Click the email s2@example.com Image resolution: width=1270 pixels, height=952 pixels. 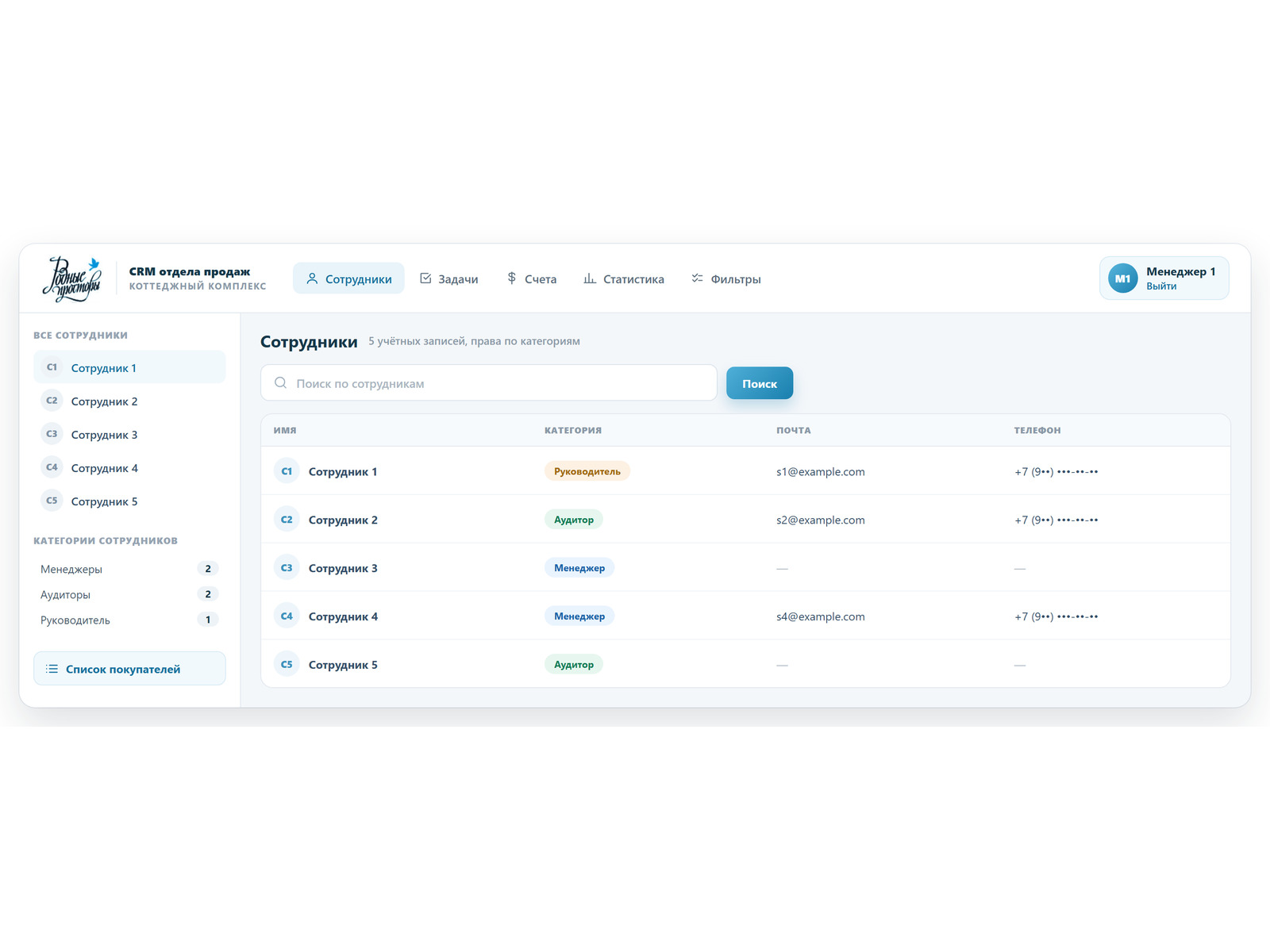821,520
